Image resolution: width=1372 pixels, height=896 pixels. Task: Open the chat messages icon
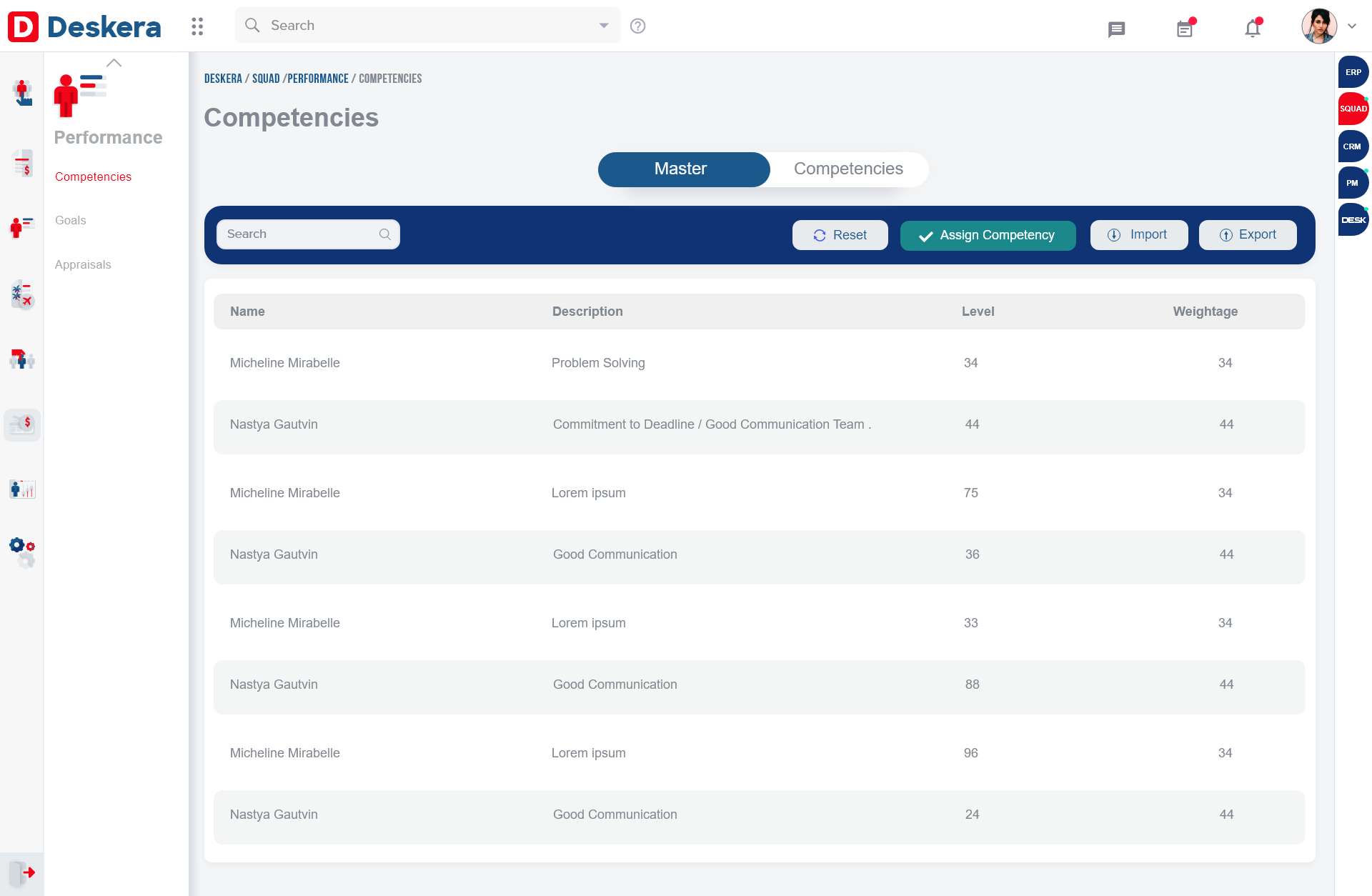[x=1116, y=29]
